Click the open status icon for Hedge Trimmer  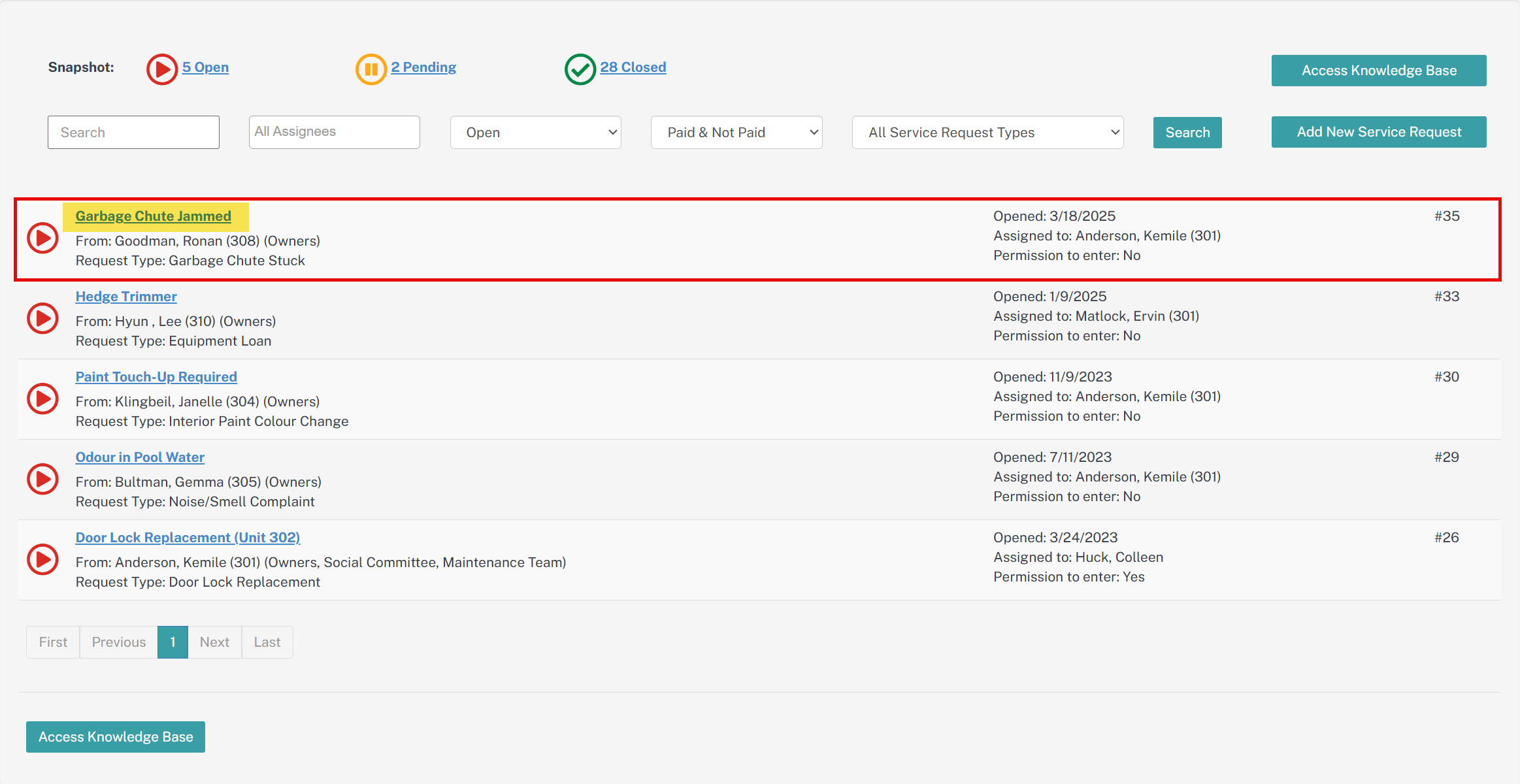point(43,319)
